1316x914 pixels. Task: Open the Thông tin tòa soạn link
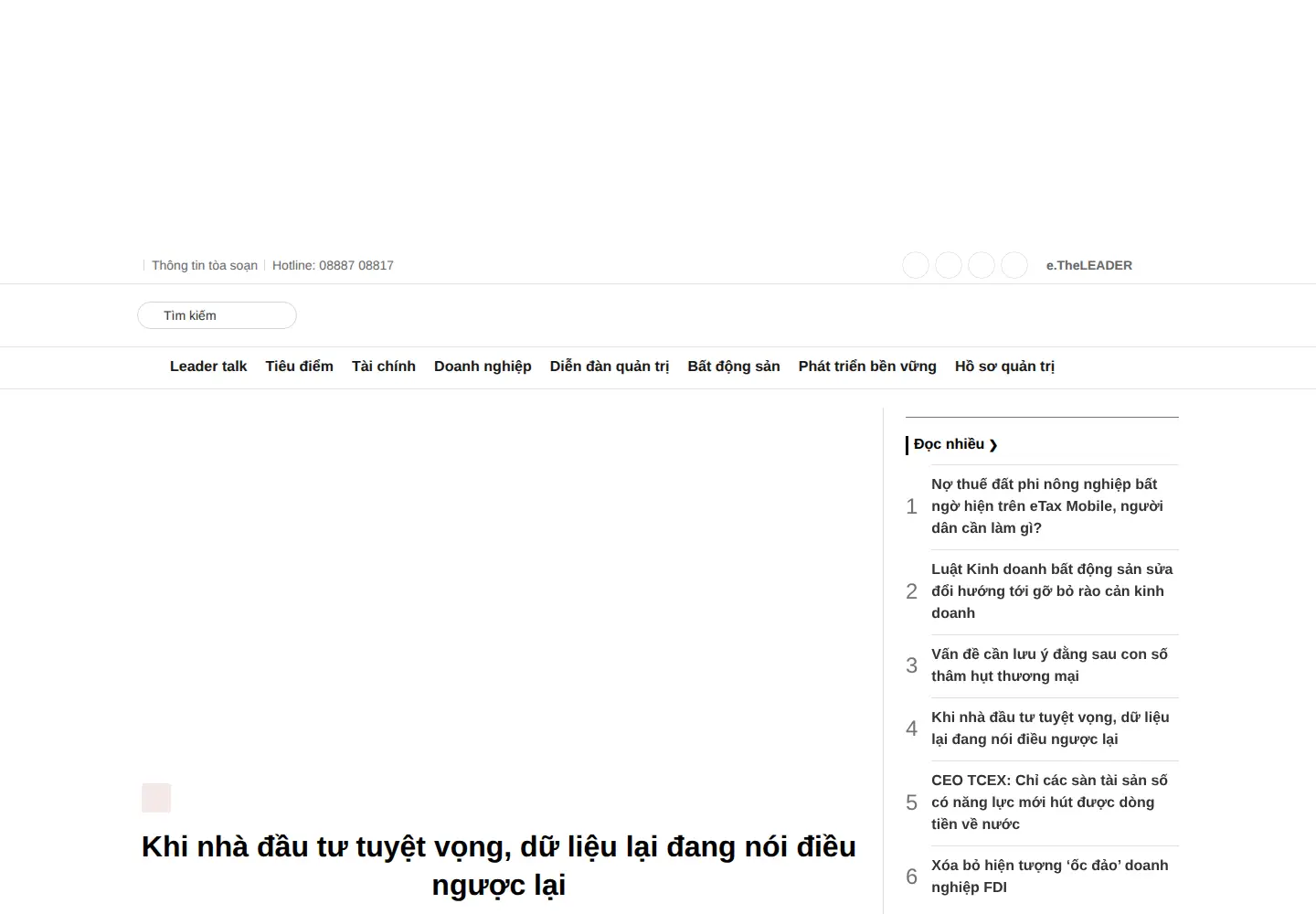point(205,265)
